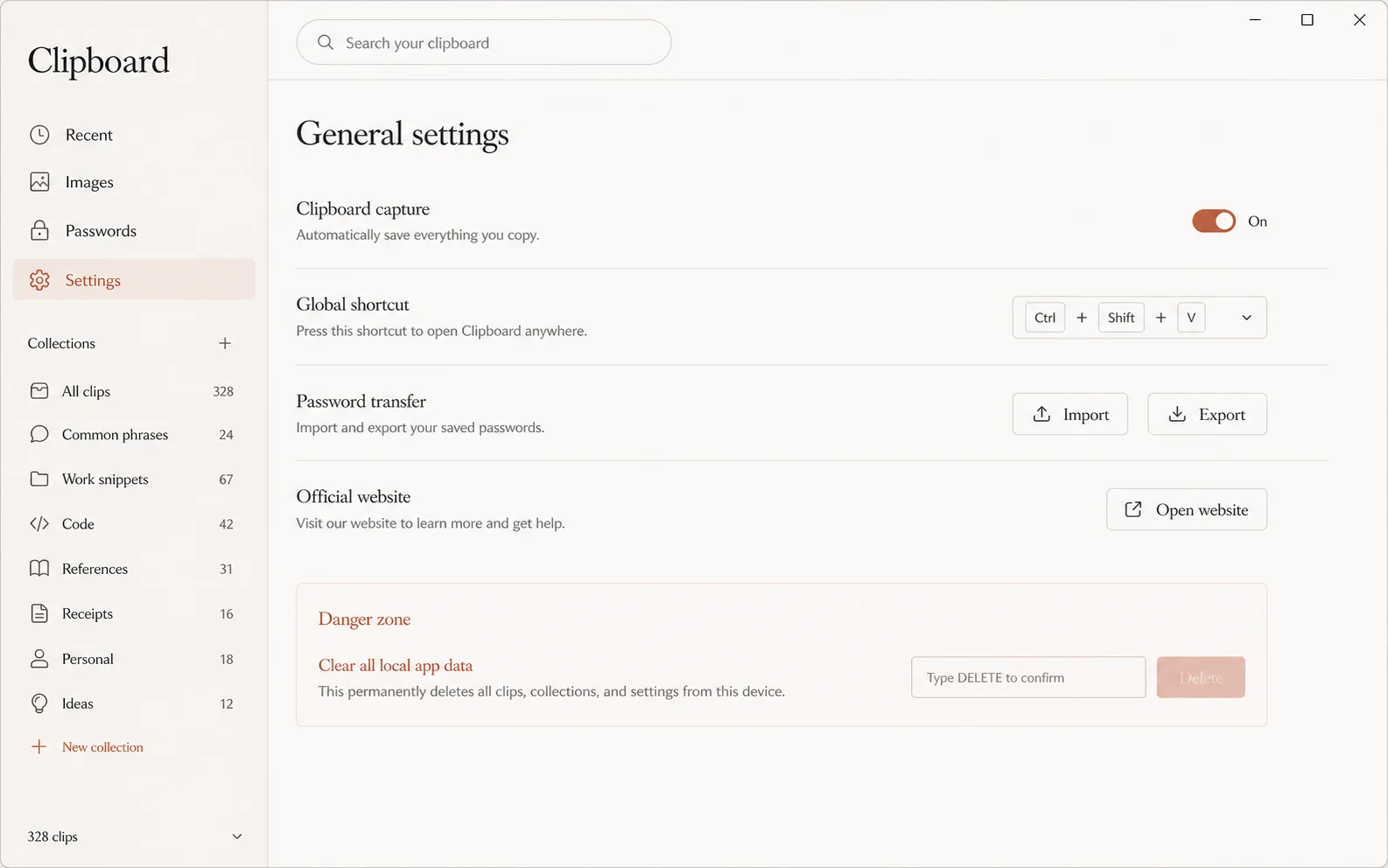The image size is (1388, 868).
Task: Click the magnifier icon in the search bar
Action: point(326,42)
